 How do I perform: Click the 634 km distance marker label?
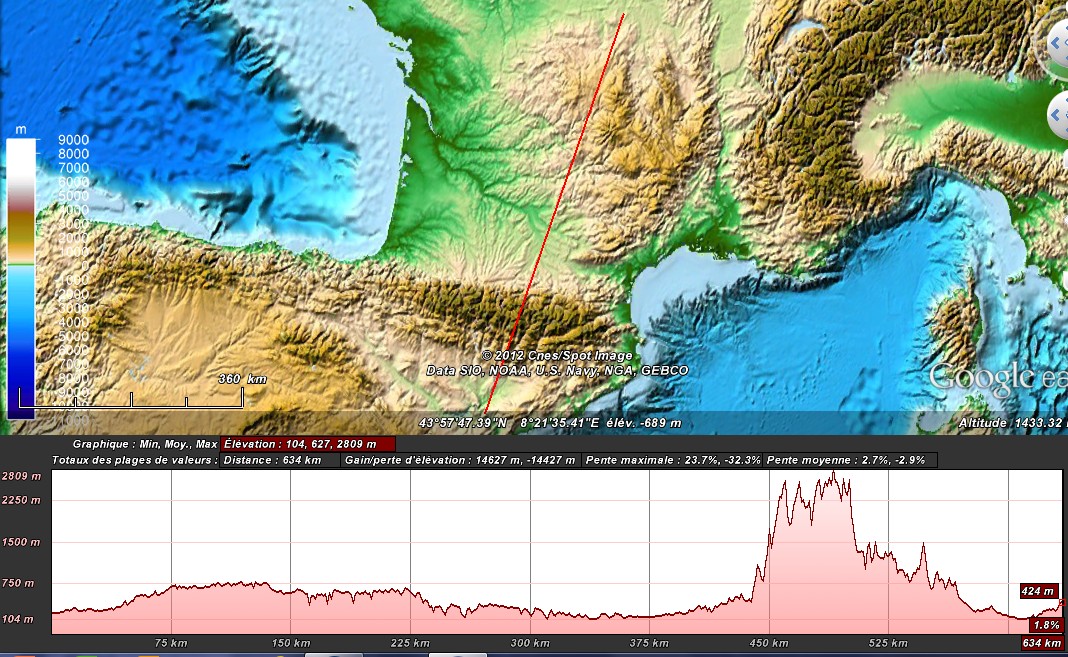1042,643
